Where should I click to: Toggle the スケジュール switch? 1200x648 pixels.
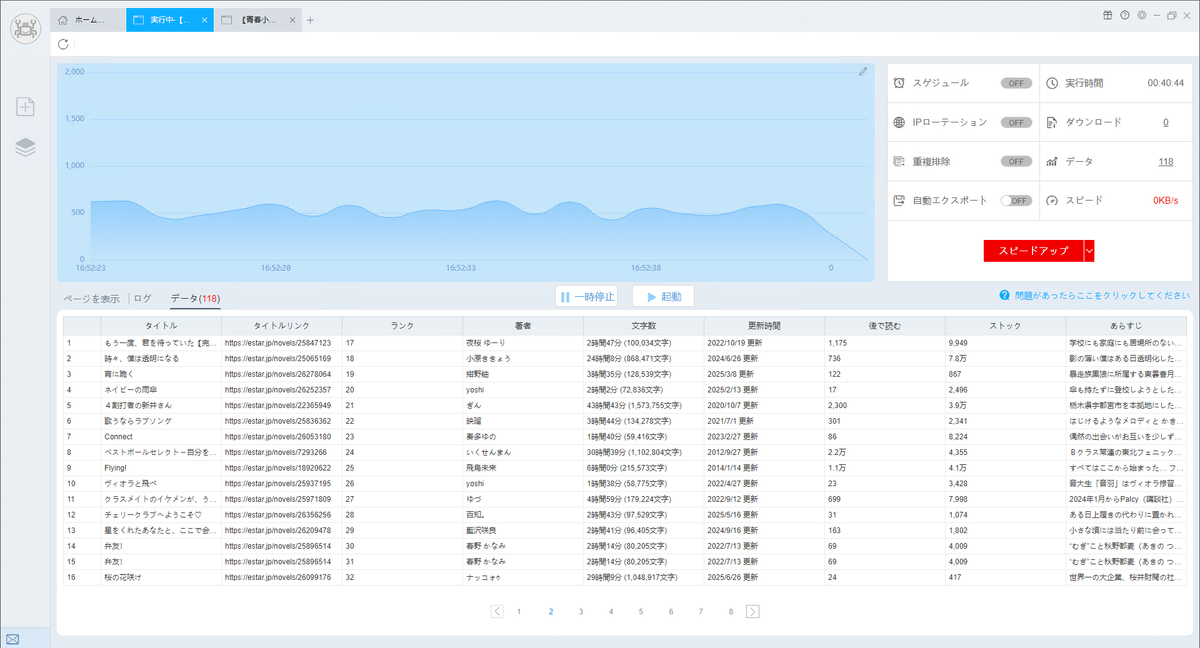[1016, 83]
